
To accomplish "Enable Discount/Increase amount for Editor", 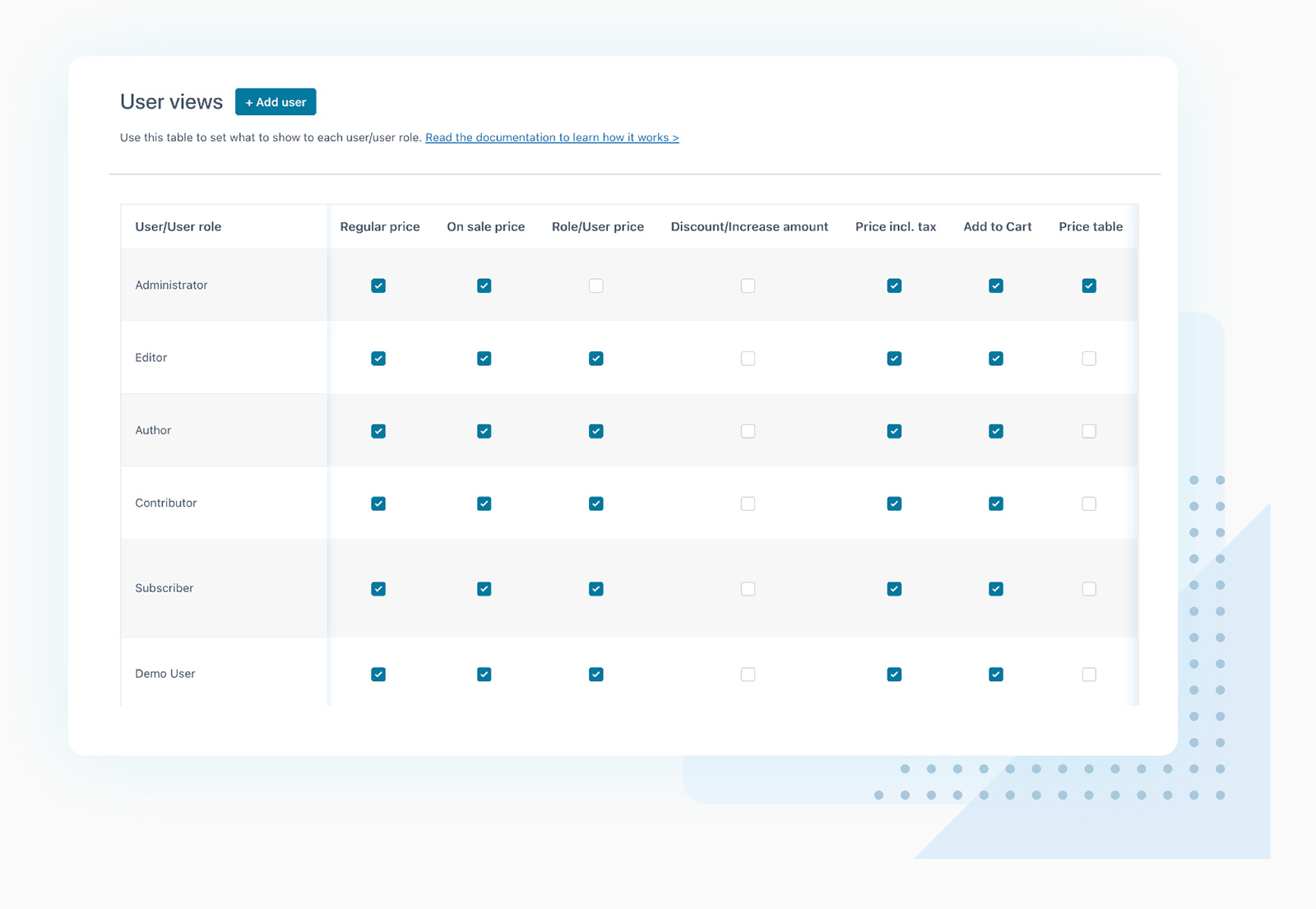I will pos(748,358).
